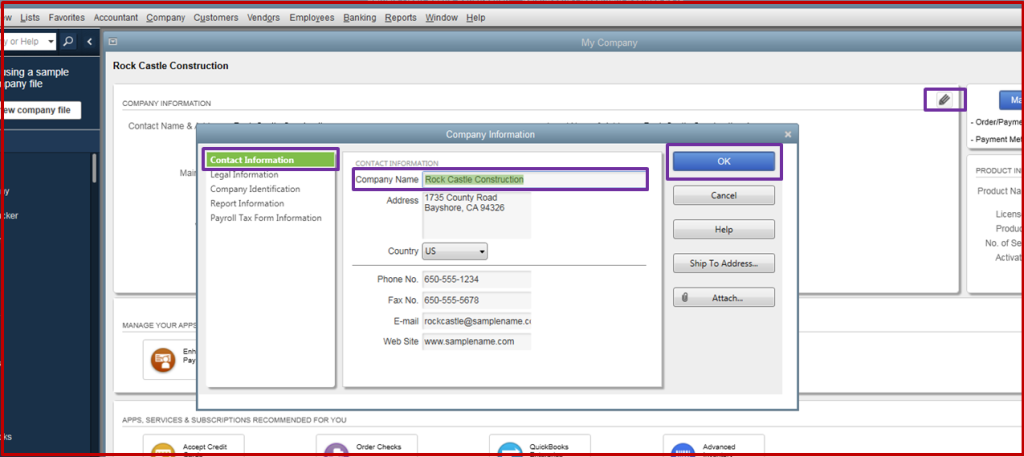Viewport: 1024px width, 457px height.
Task: Open the Accountant menu
Action: click(116, 18)
